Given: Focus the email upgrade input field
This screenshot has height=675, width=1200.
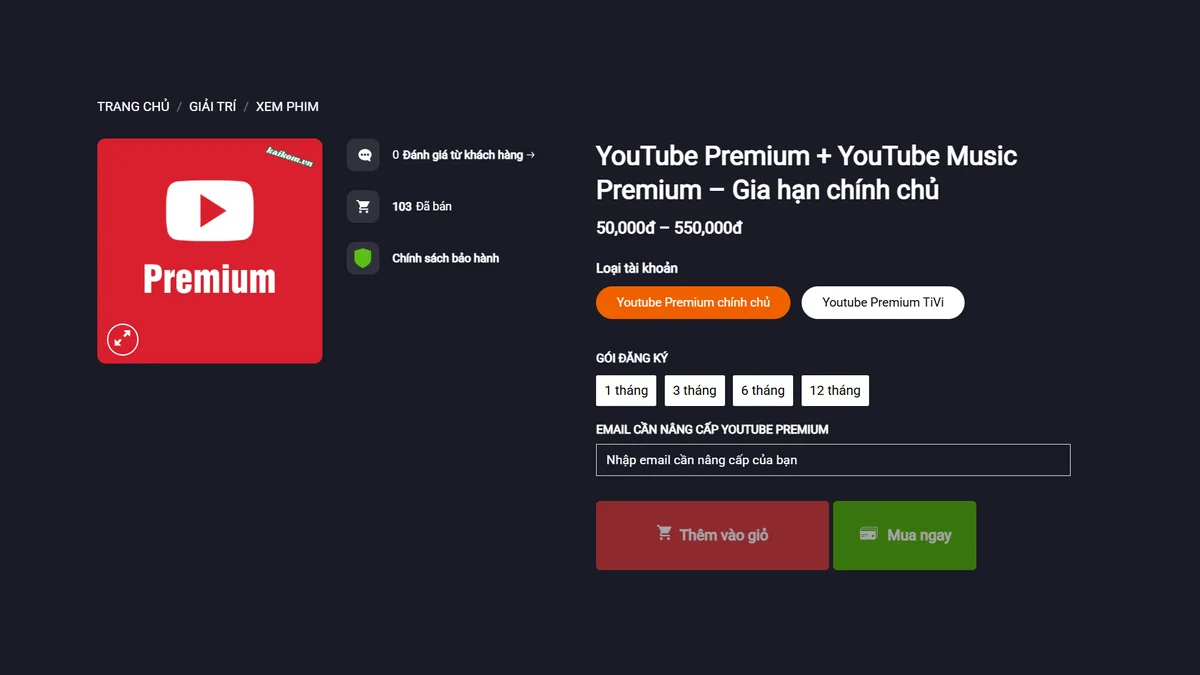Looking at the screenshot, I should tap(833, 460).
